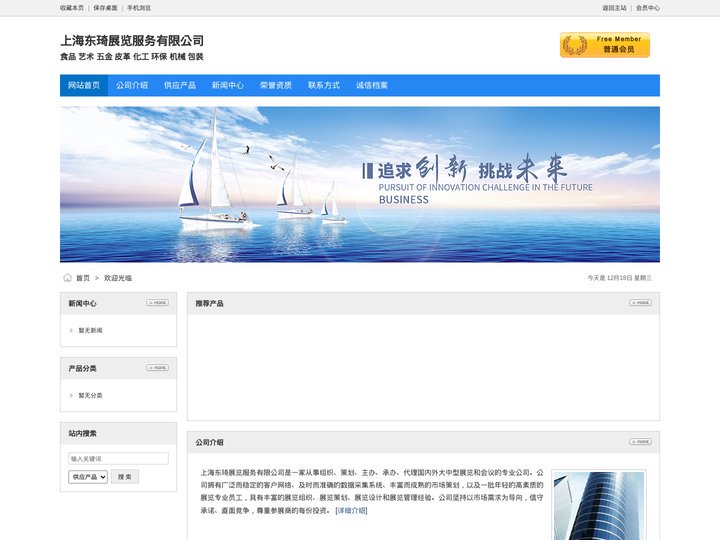The image size is (720, 540).
Task: Open the 供应产品 search type dropdown
Action: pos(88,477)
